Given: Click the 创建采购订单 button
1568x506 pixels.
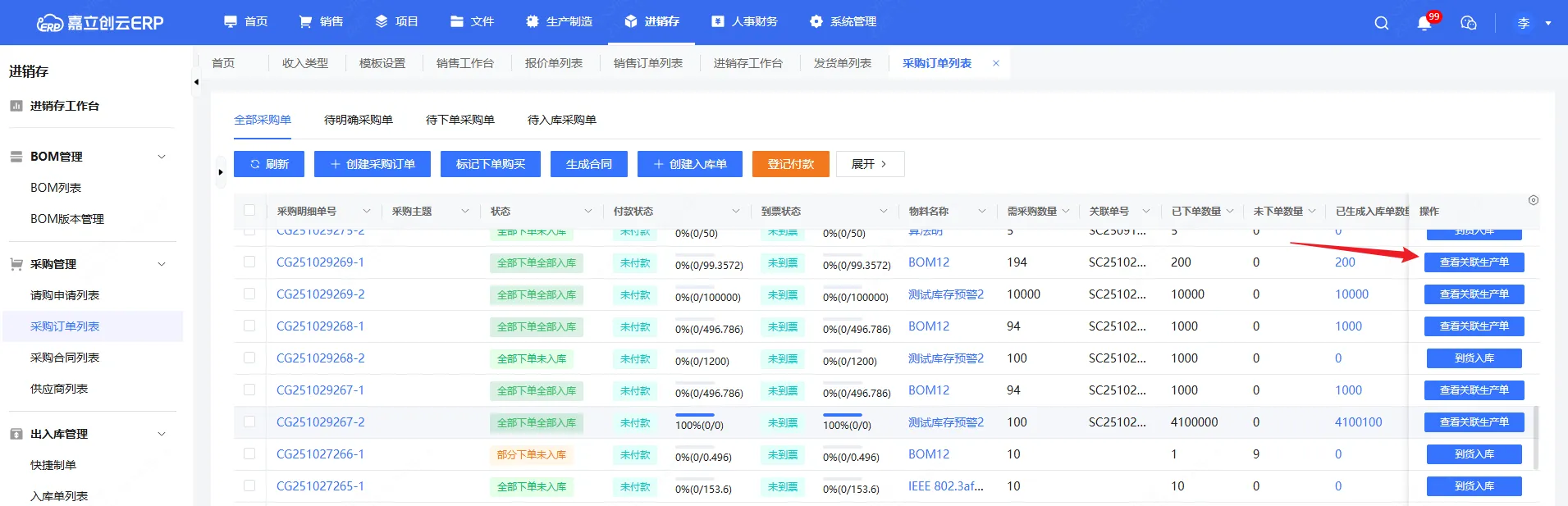Looking at the screenshot, I should (373, 164).
